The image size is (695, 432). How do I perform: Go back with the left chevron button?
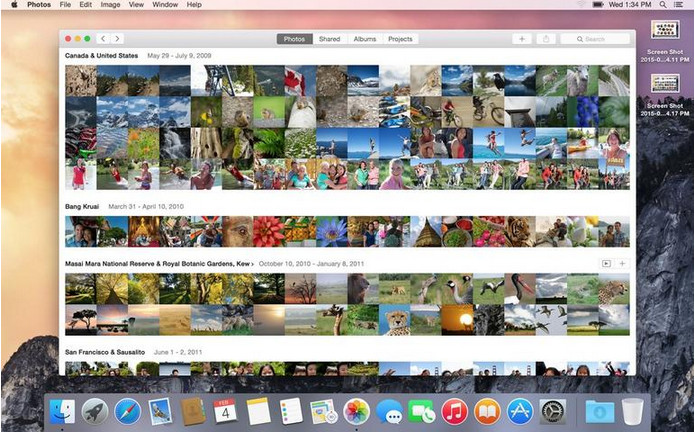(x=103, y=39)
